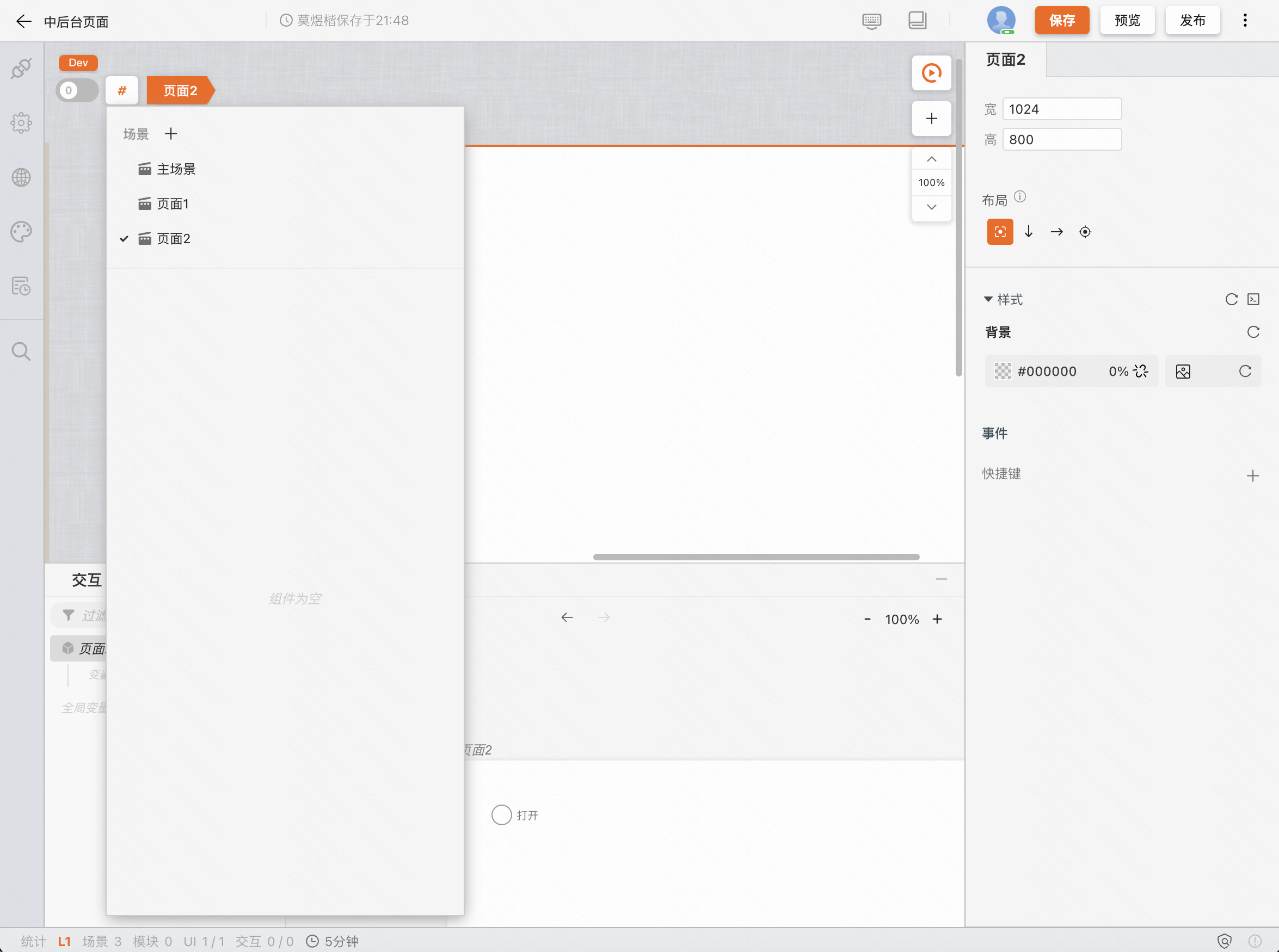This screenshot has width=1279, height=952.
Task: Open the vertical more options menu
Action: (1245, 21)
